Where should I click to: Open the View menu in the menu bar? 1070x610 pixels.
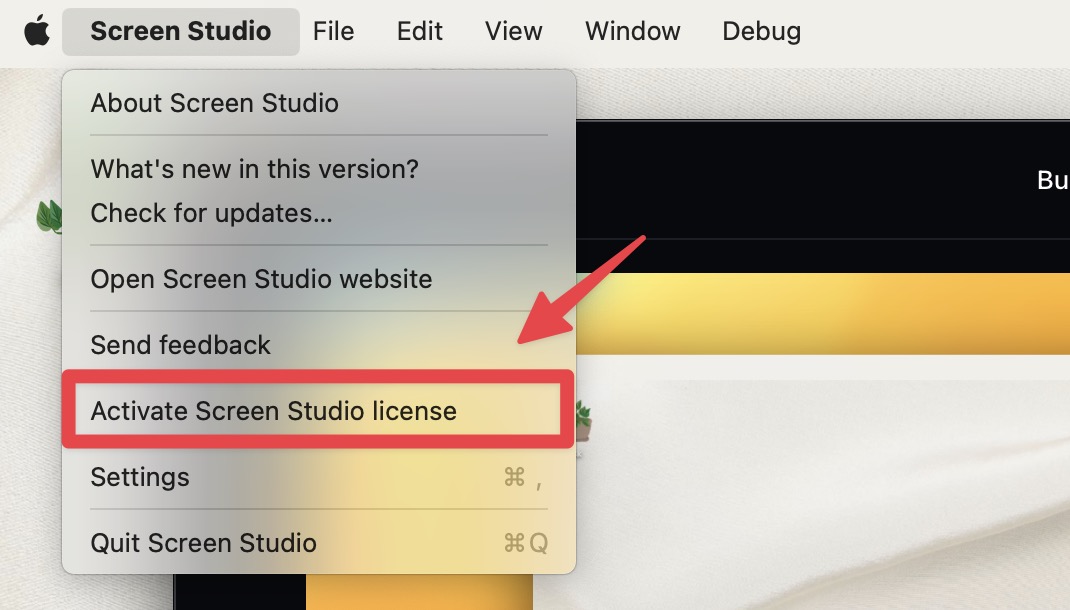(x=513, y=31)
